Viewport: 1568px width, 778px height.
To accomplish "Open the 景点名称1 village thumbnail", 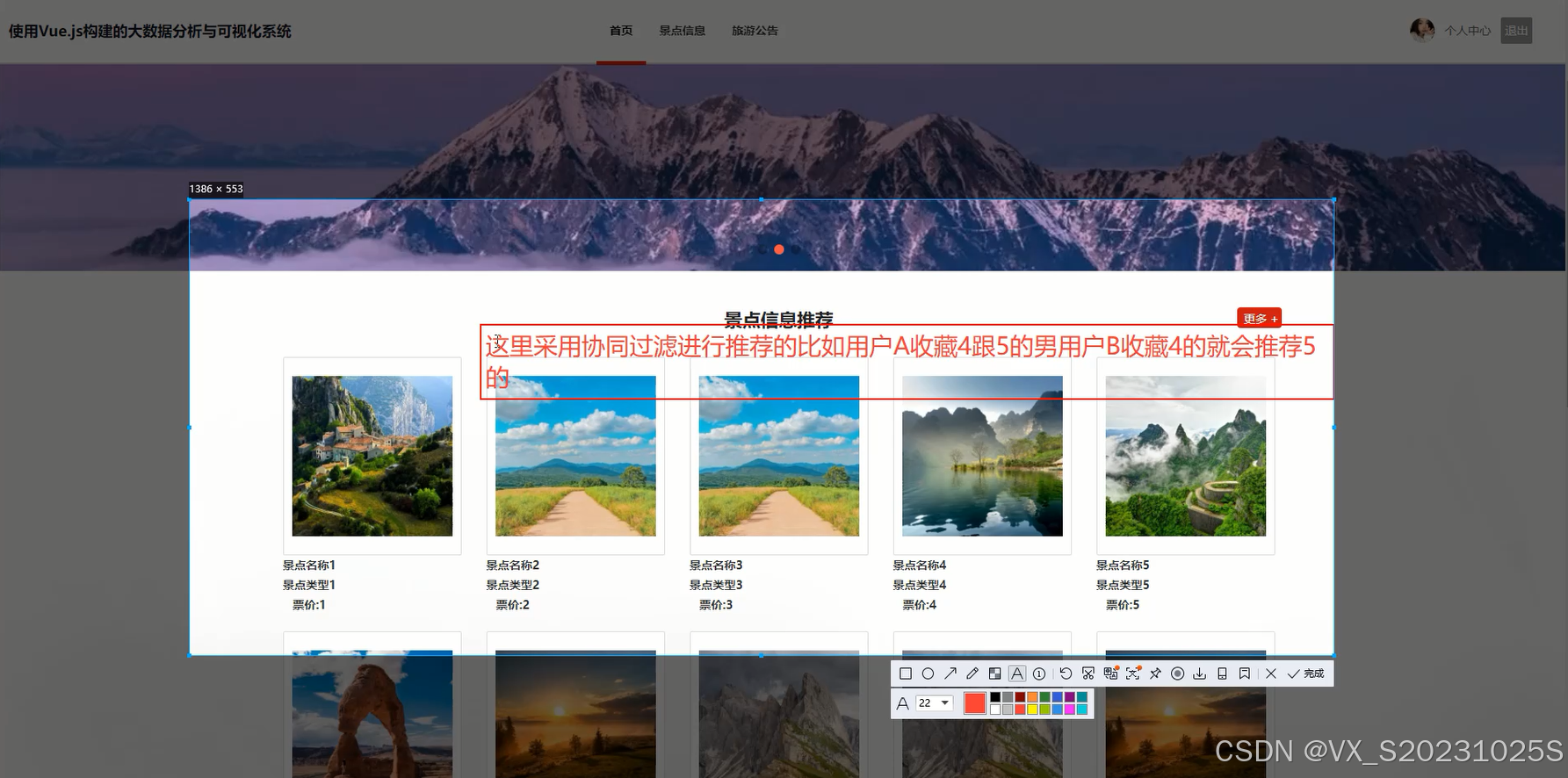I will pyautogui.click(x=372, y=456).
